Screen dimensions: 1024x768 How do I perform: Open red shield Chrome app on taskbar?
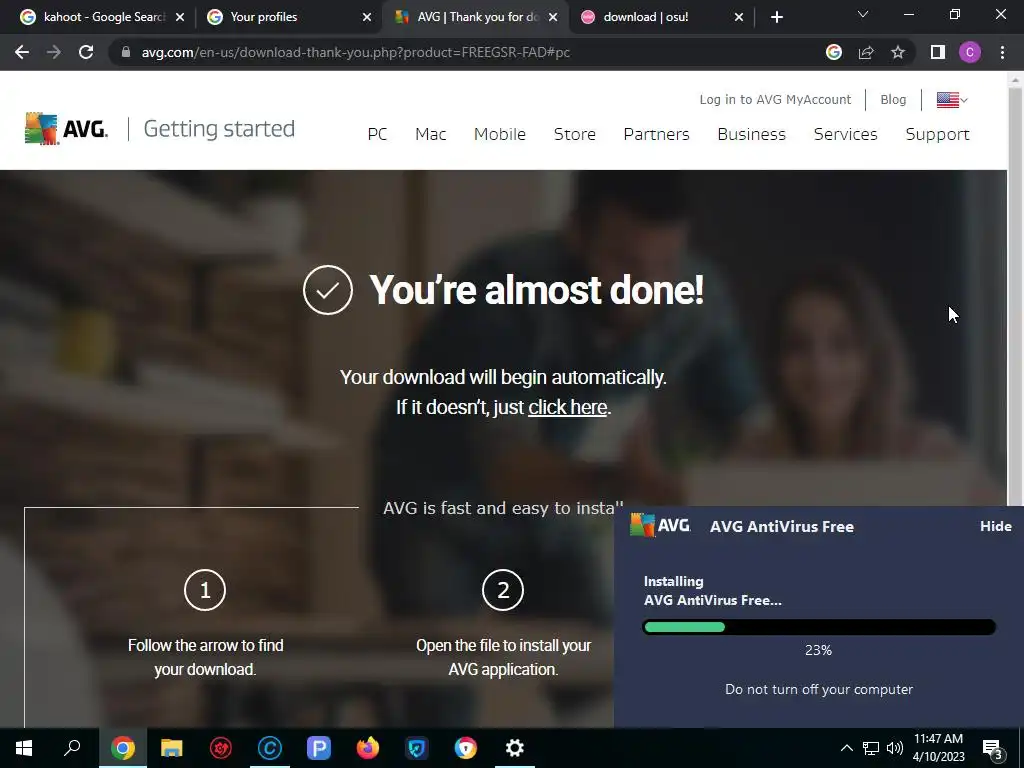[x=466, y=748]
